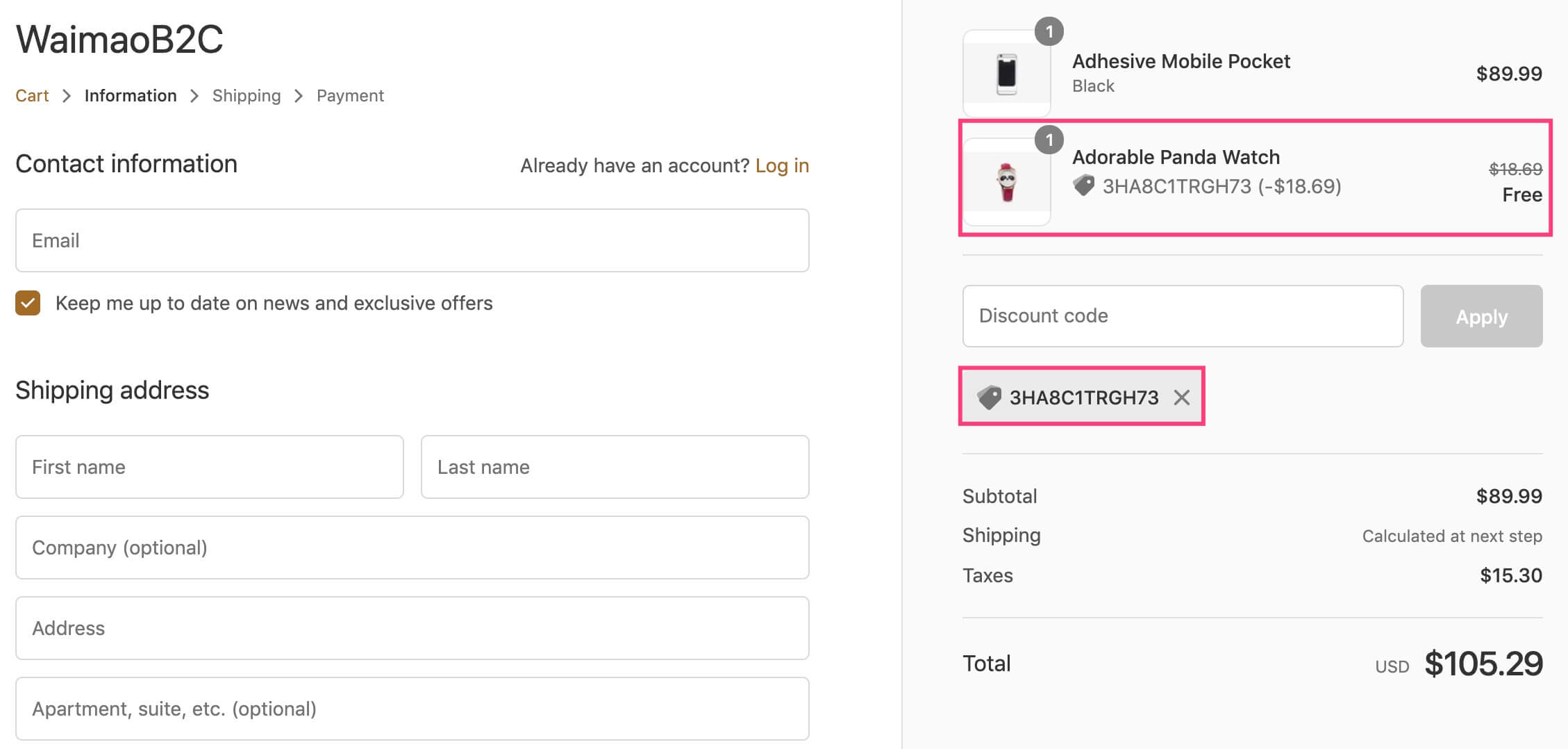Focus the Address field
1568x749 pixels.
(412, 628)
